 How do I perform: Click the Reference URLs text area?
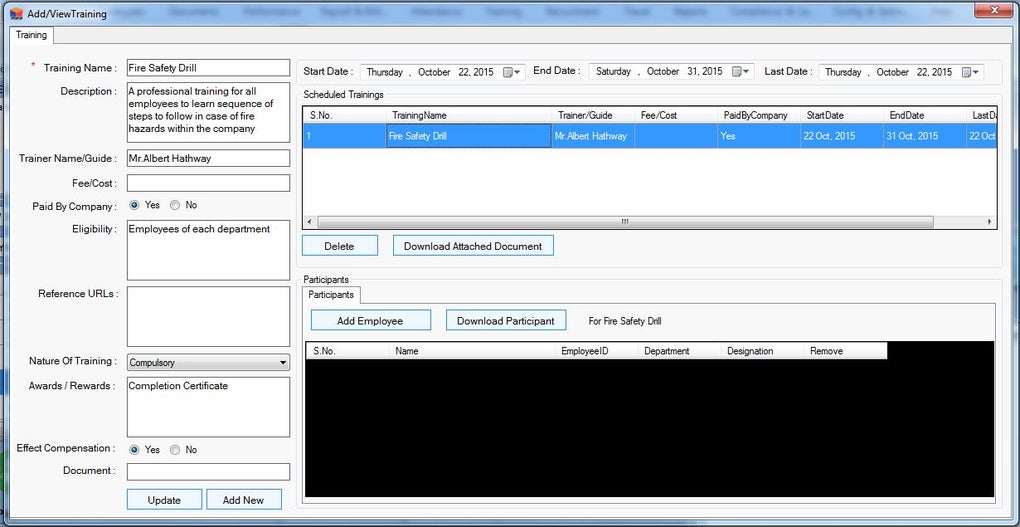(x=208, y=316)
